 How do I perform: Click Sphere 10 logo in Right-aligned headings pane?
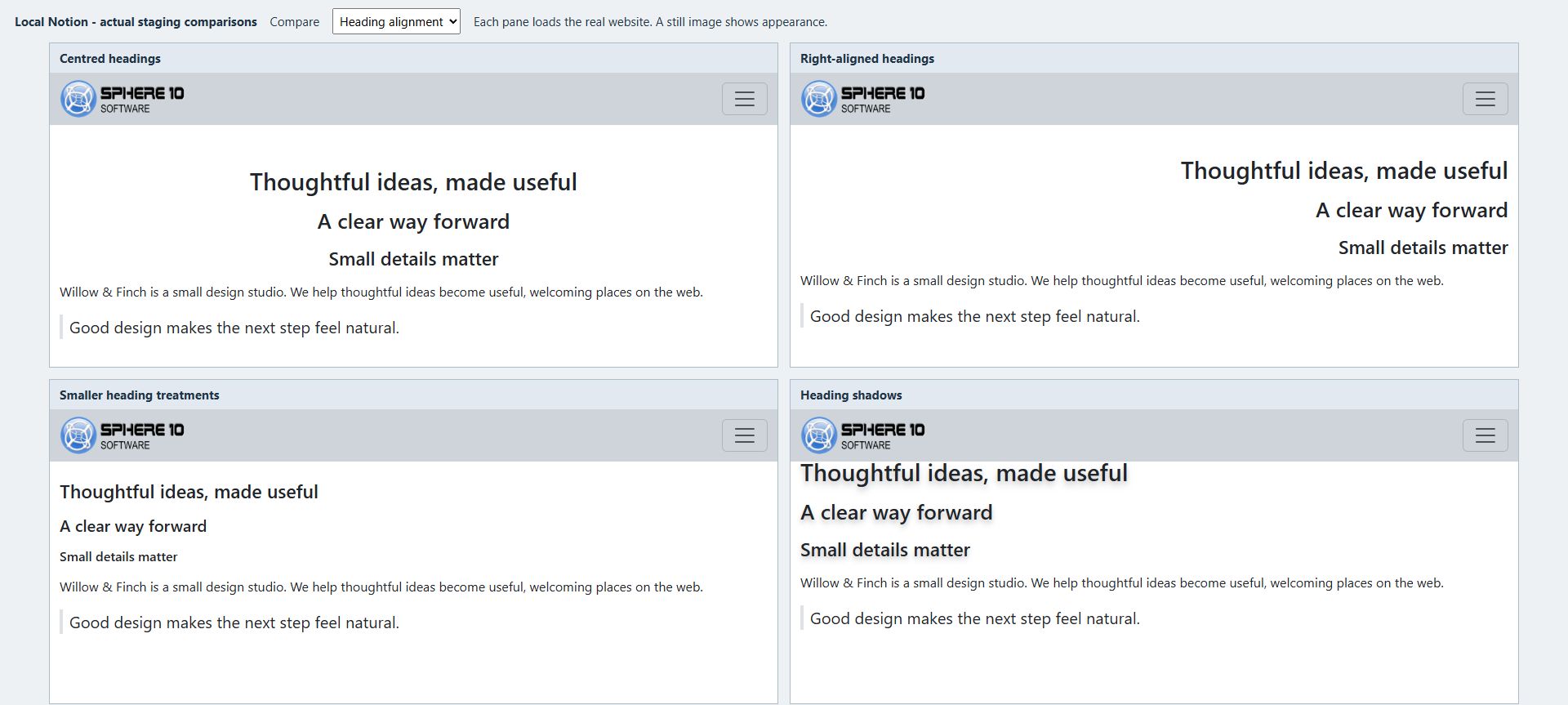tap(863, 99)
